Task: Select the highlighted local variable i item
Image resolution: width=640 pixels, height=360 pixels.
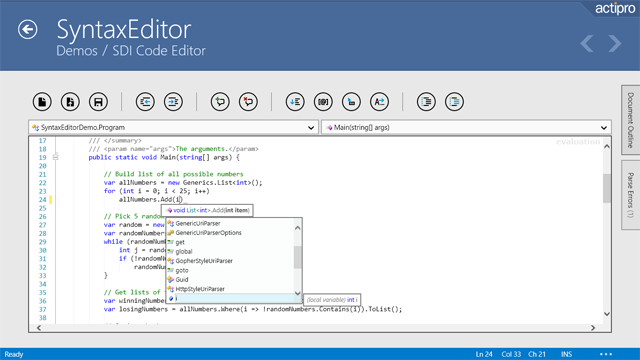Action: pyautogui.click(x=230, y=298)
